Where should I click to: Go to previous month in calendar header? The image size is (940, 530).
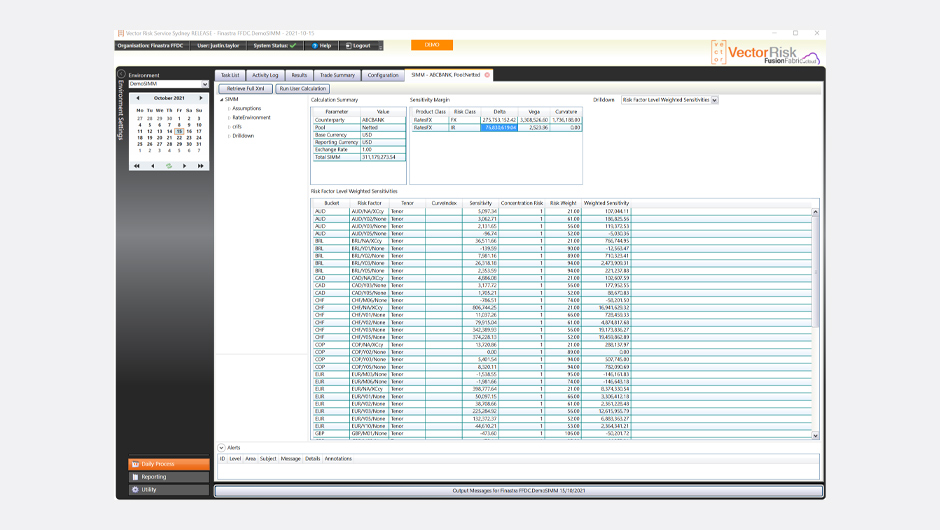point(138,98)
